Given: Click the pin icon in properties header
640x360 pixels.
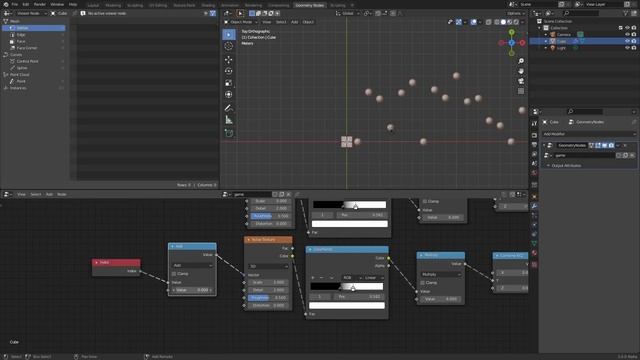Looking at the screenshot, I should [x=634, y=122].
